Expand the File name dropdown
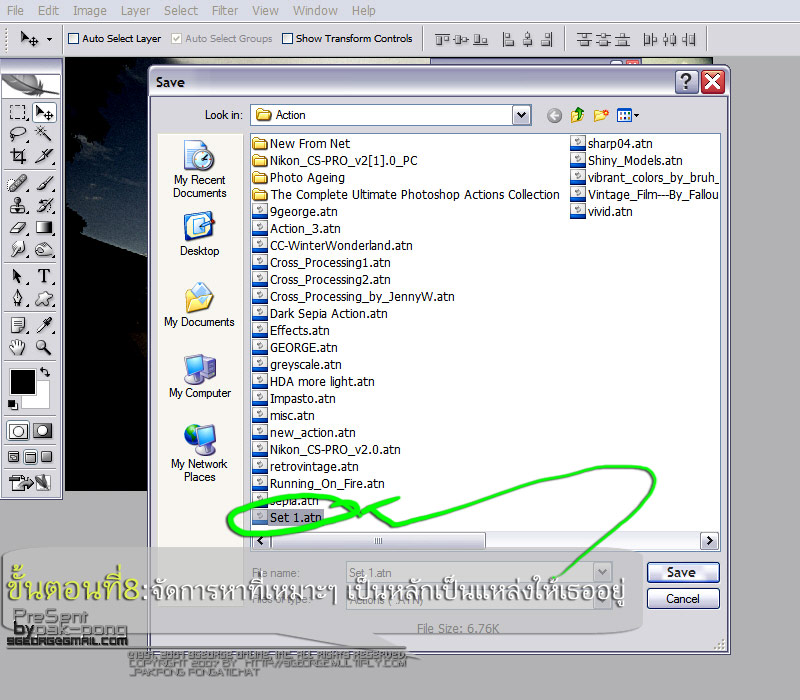The width and height of the screenshot is (800, 700). coord(602,572)
